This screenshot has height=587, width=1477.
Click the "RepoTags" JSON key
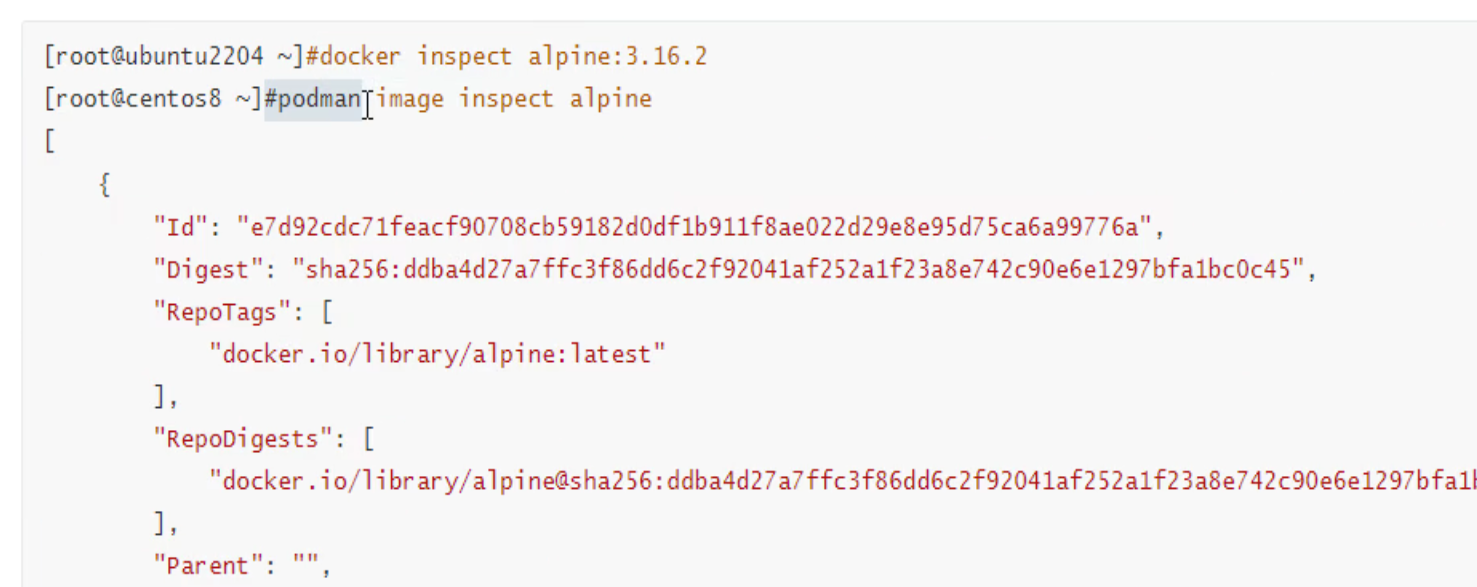(x=222, y=312)
